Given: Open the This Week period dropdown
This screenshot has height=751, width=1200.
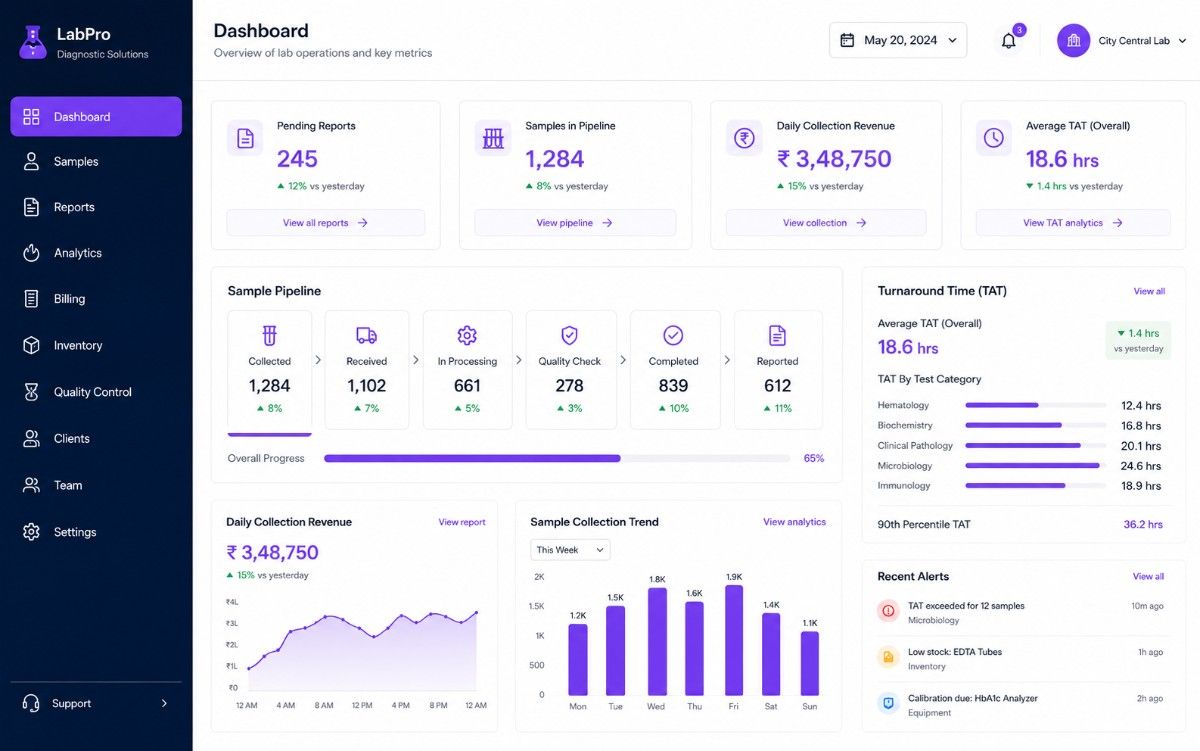Looking at the screenshot, I should point(570,550).
